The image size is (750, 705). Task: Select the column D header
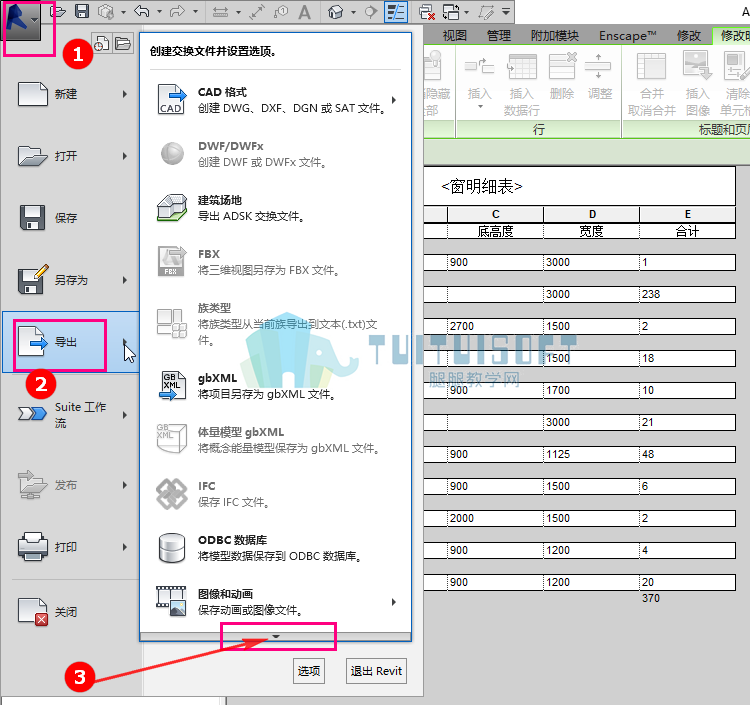coord(592,214)
